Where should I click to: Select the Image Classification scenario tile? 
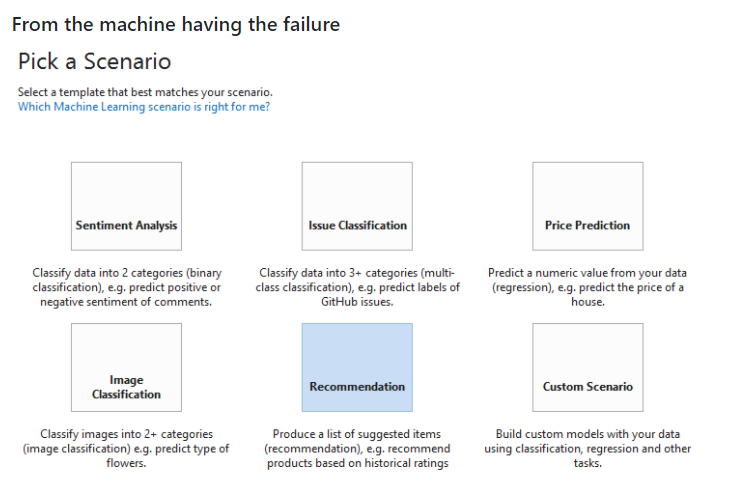tap(126, 367)
